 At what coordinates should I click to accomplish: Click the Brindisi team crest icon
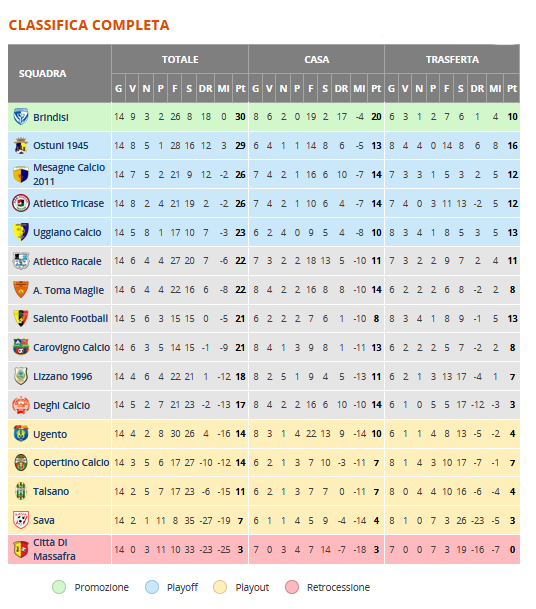pyautogui.click(x=21, y=117)
